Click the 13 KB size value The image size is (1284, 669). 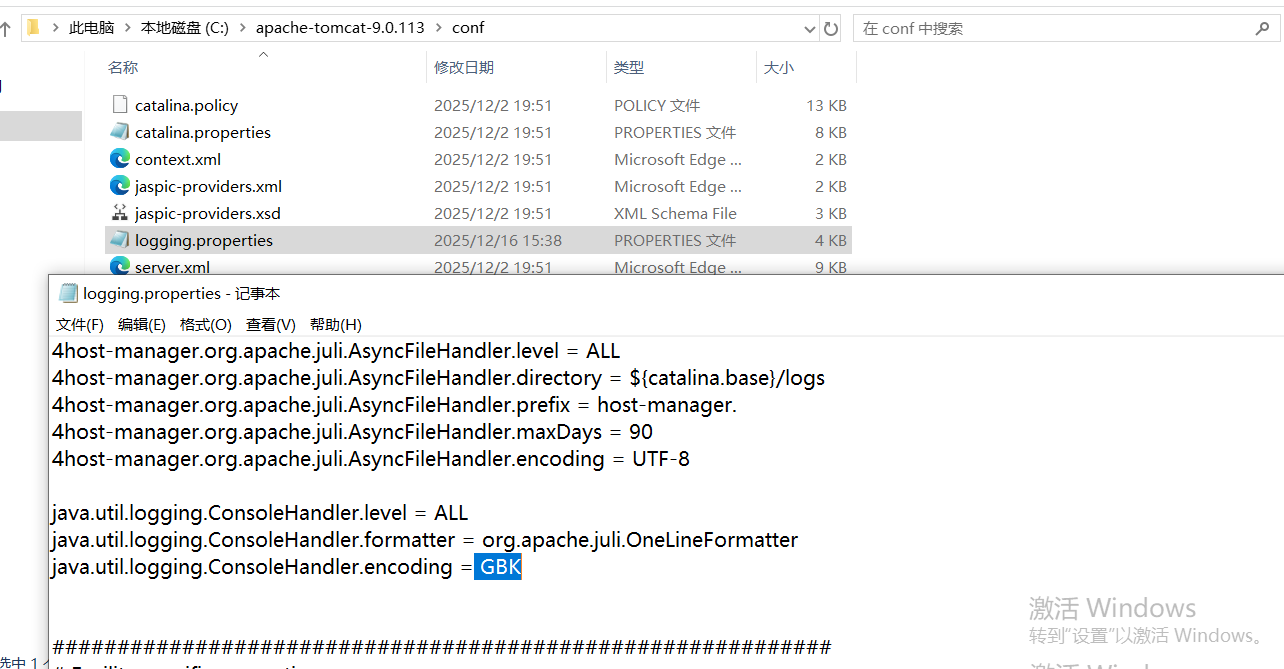(x=827, y=105)
